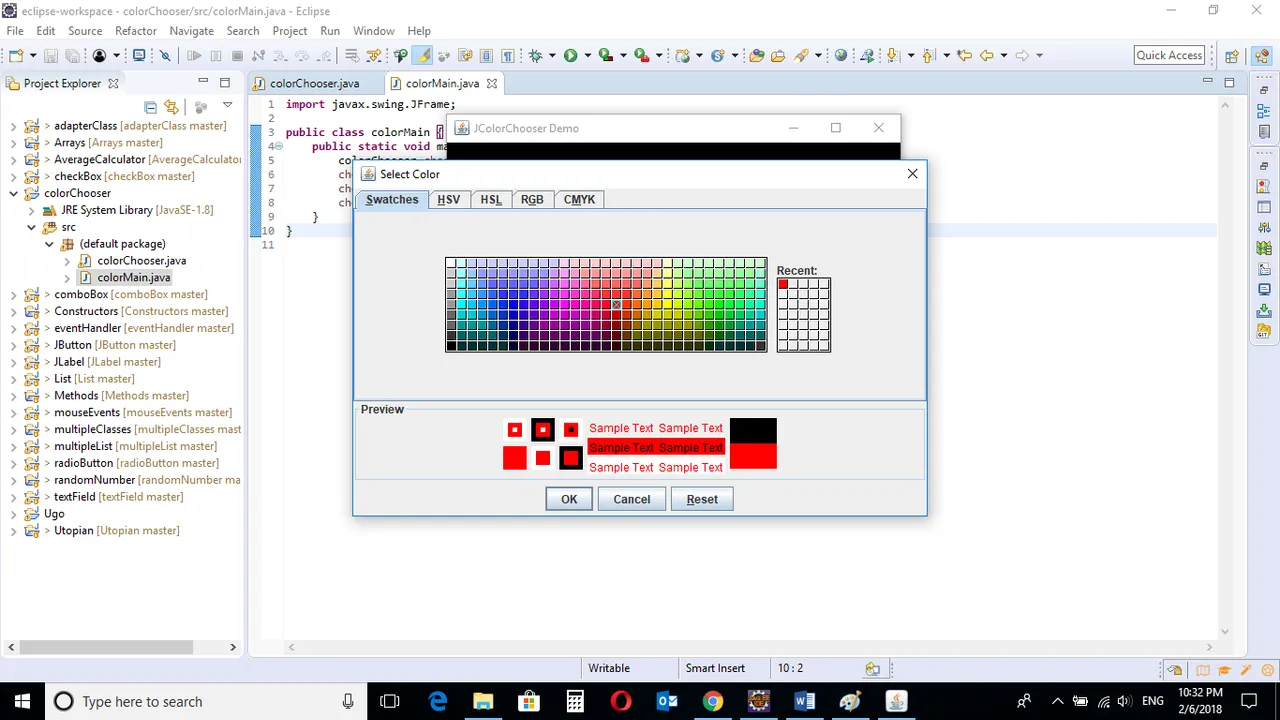This screenshot has height=720, width=1280.
Task: Open the Calculator from taskbar
Action: tap(575, 701)
